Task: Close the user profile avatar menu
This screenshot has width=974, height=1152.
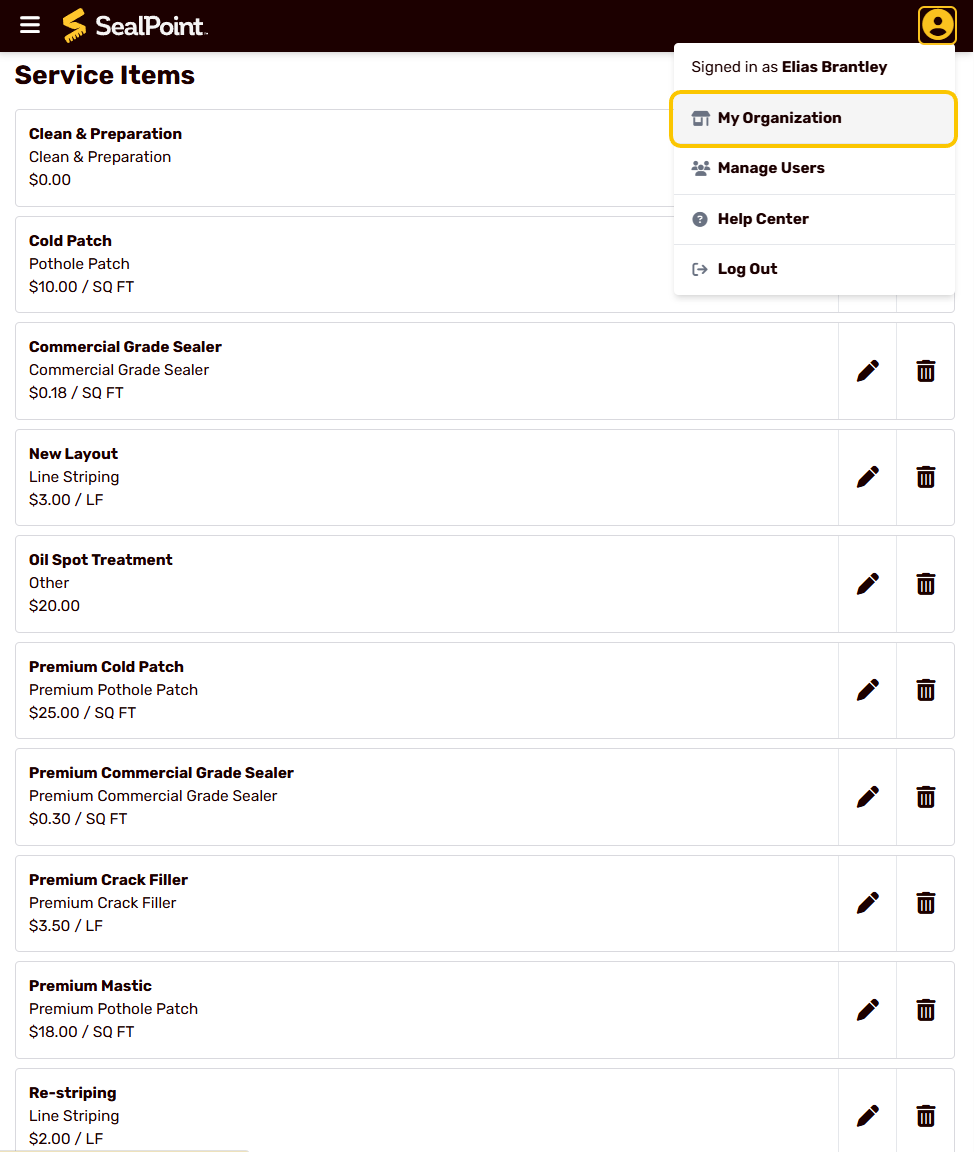Action: click(937, 26)
